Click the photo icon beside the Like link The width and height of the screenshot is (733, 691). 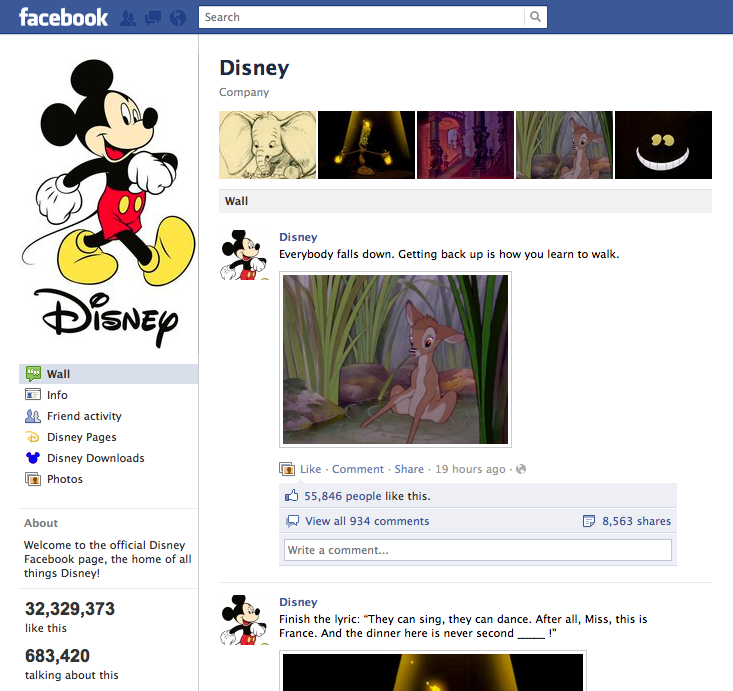click(287, 469)
